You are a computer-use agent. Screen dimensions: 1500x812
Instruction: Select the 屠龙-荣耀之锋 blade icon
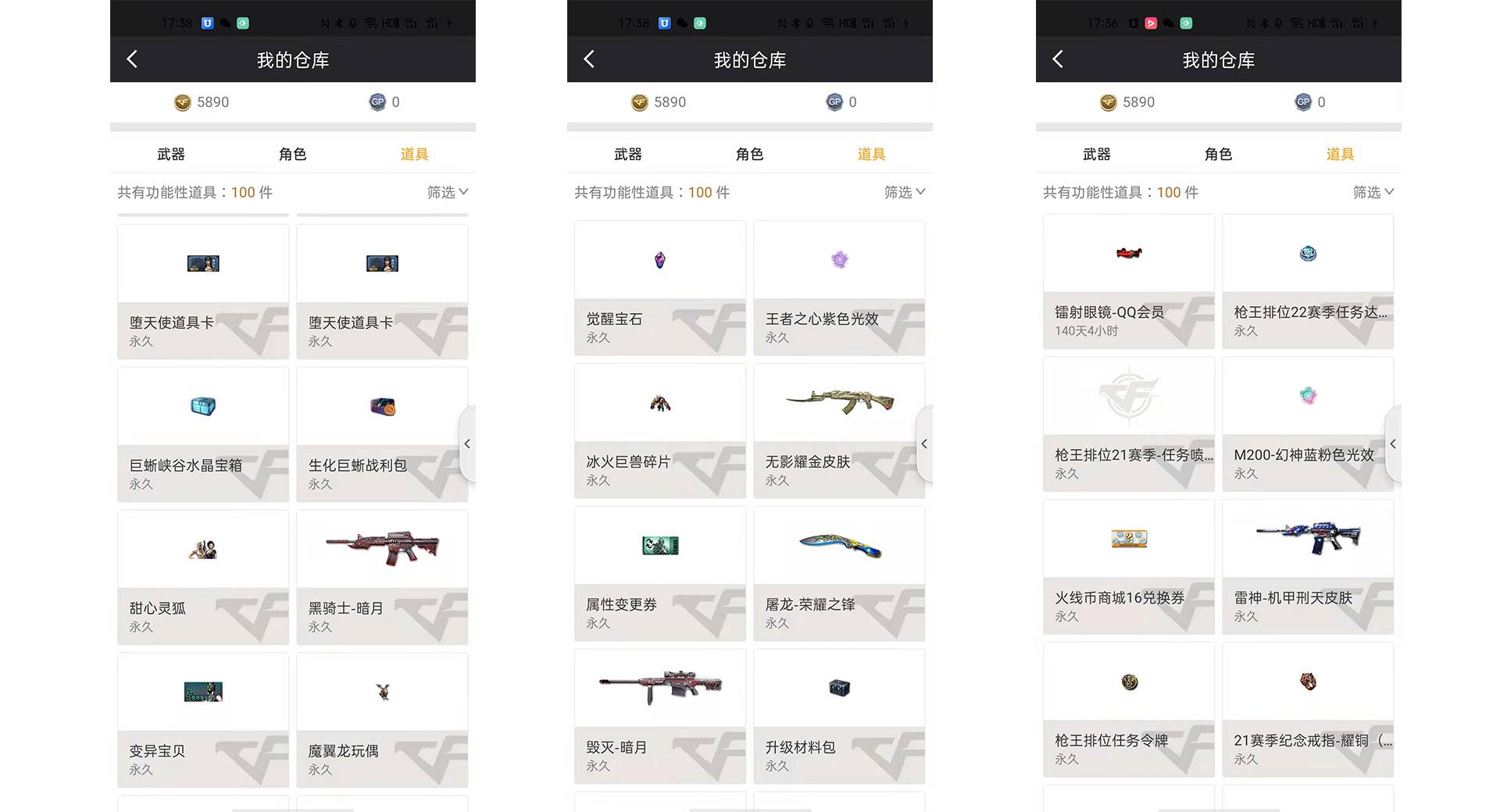pyautogui.click(x=840, y=545)
